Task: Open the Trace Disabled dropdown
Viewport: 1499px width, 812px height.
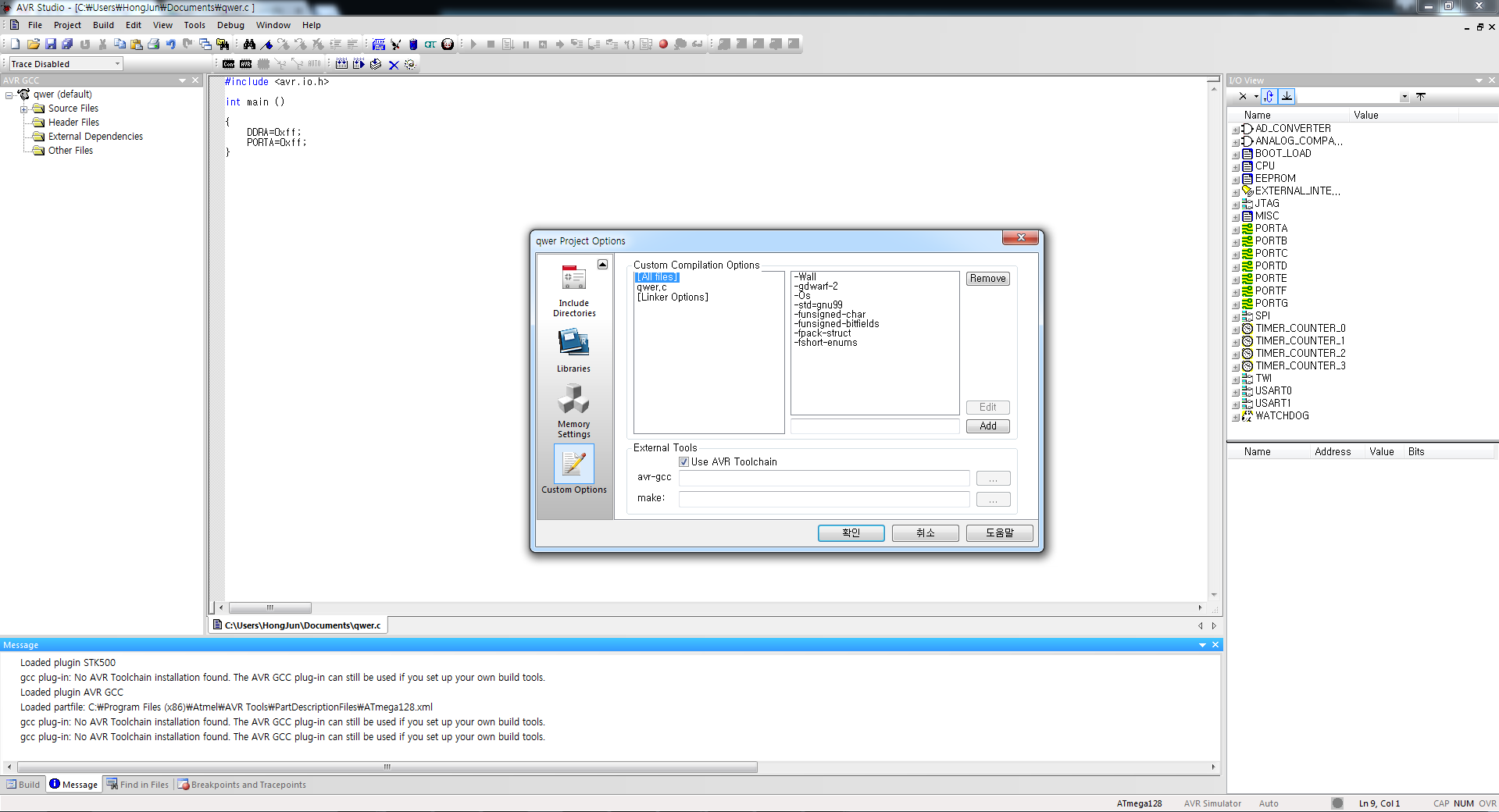Action: coord(118,64)
